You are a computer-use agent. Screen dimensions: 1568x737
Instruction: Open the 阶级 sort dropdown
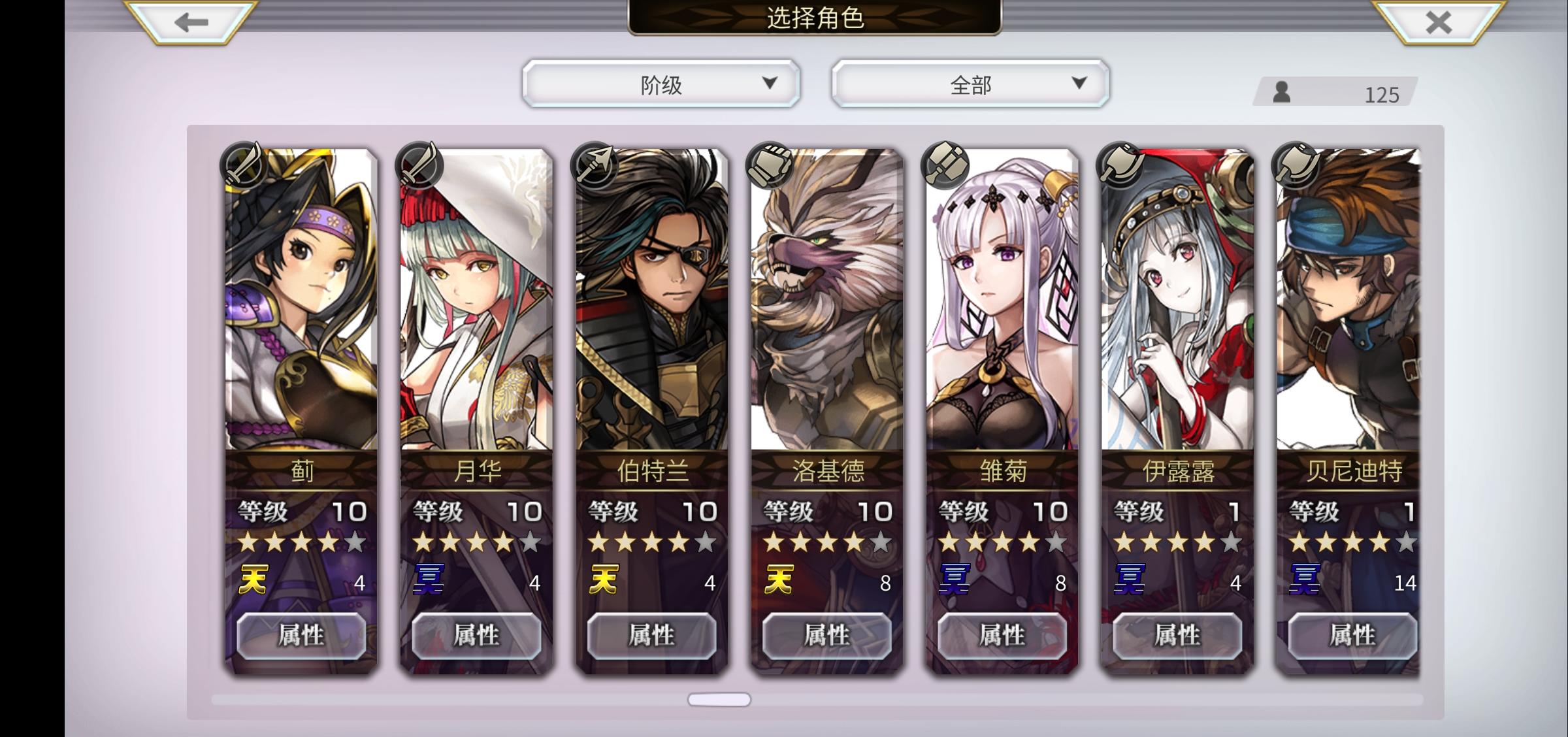coord(661,84)
